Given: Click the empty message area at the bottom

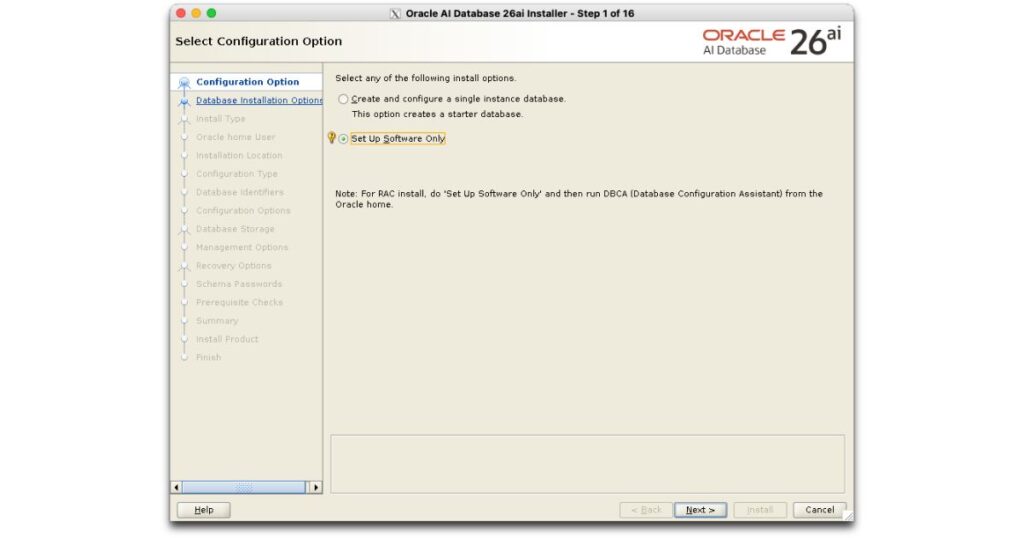Looking at the screenshot, I should coord(587,464).
